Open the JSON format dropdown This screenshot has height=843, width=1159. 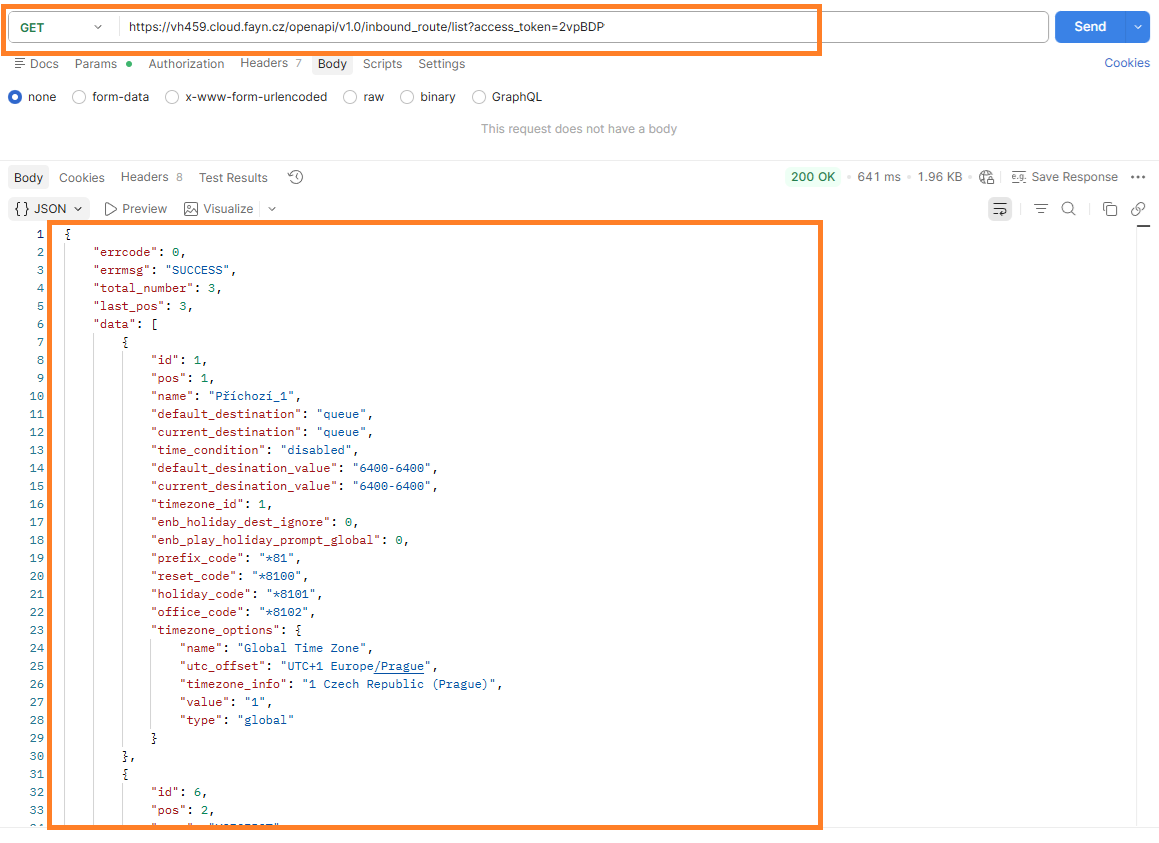[x=49, y=209]
